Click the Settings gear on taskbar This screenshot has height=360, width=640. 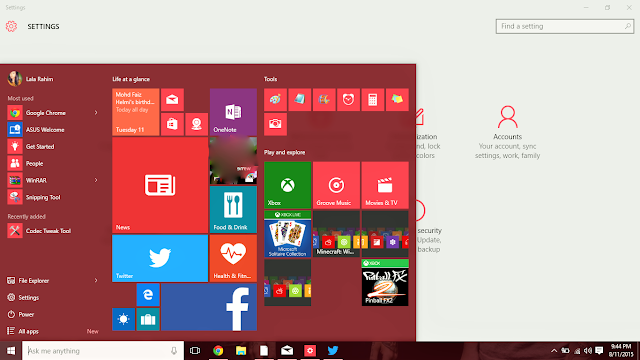310,351
